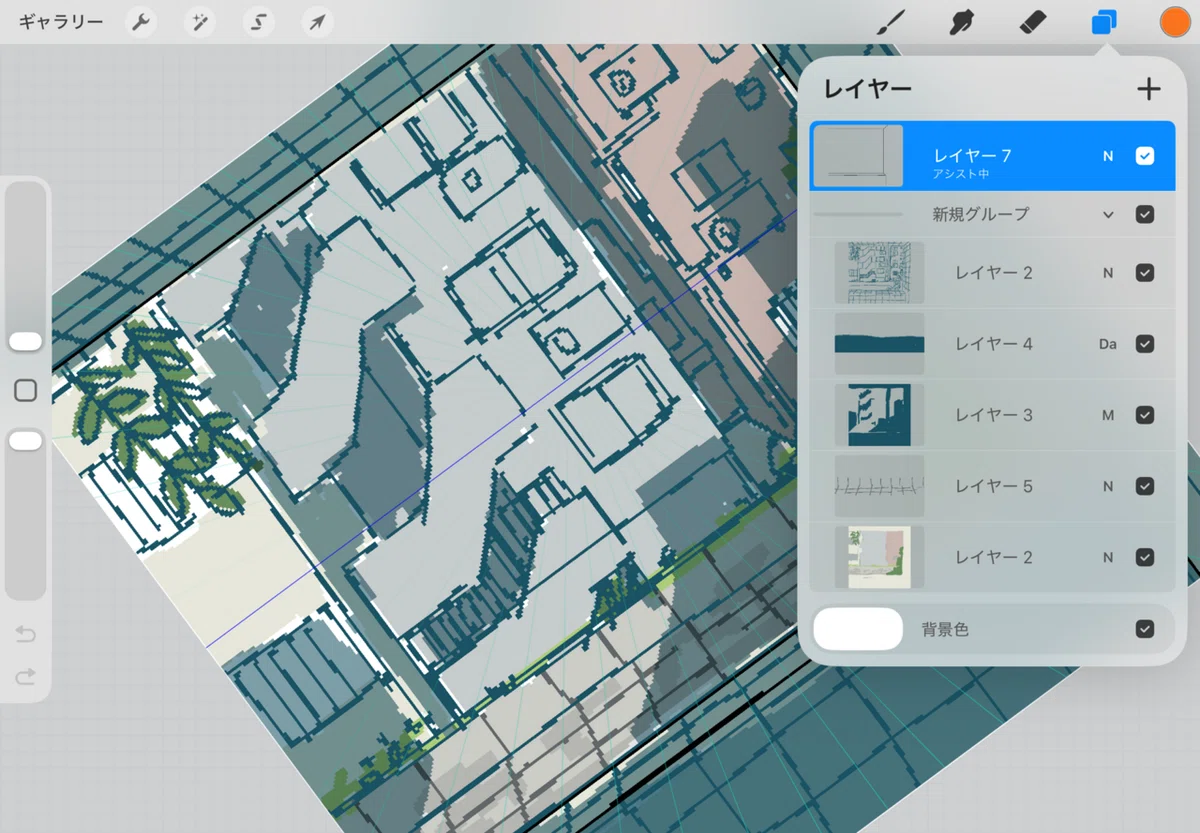Click the brush opacity slider handle
The width and height of the screenshot is (1200, 833).
click(26, 441)
